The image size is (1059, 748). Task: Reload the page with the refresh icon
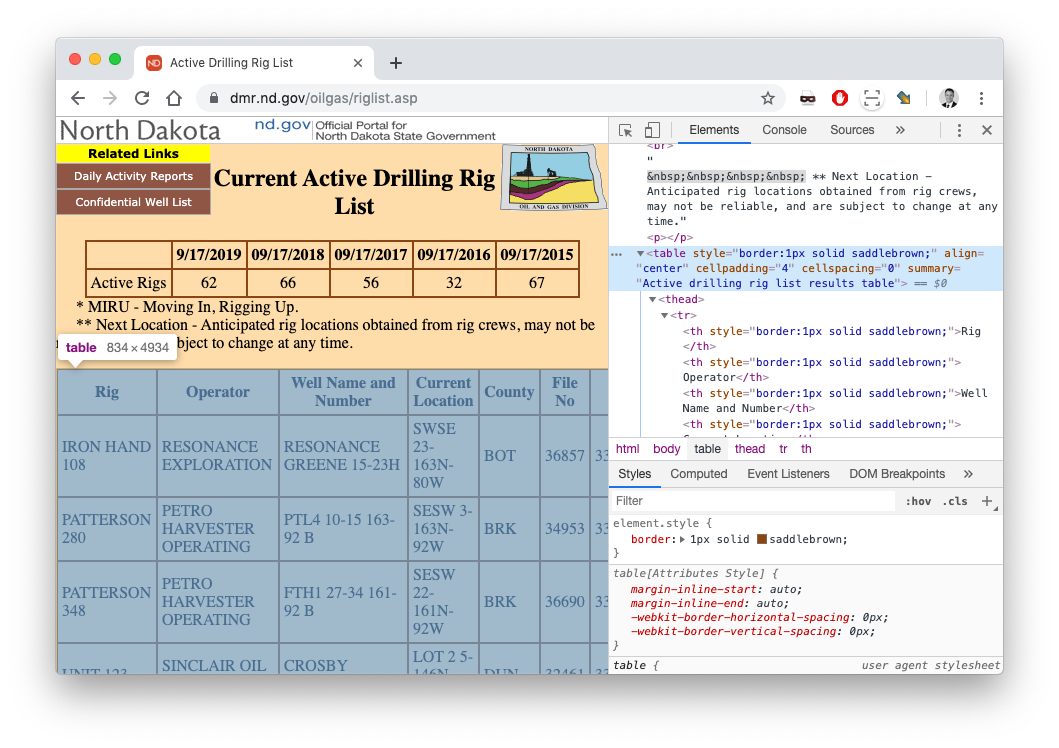[142, 99]
